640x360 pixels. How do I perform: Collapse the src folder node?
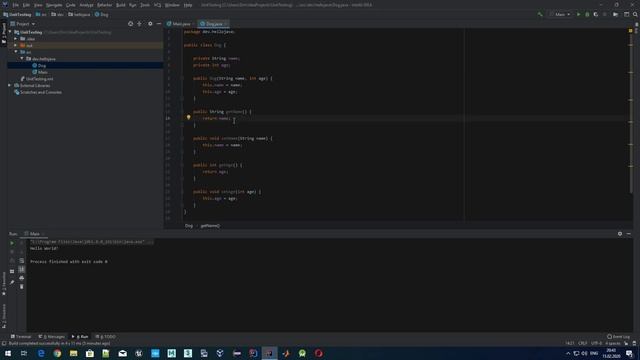coord(16,52)
